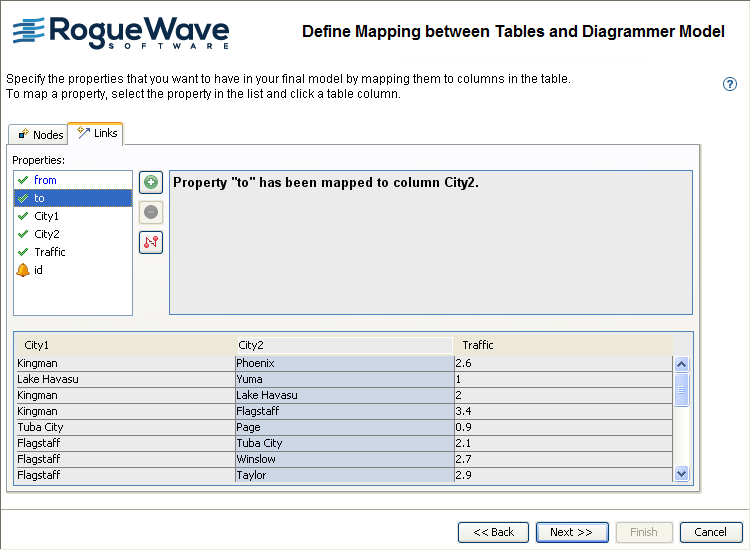Click the grey remove property icon
The width and height of the screenshot is (750, 550).
[x=150, y=212]
